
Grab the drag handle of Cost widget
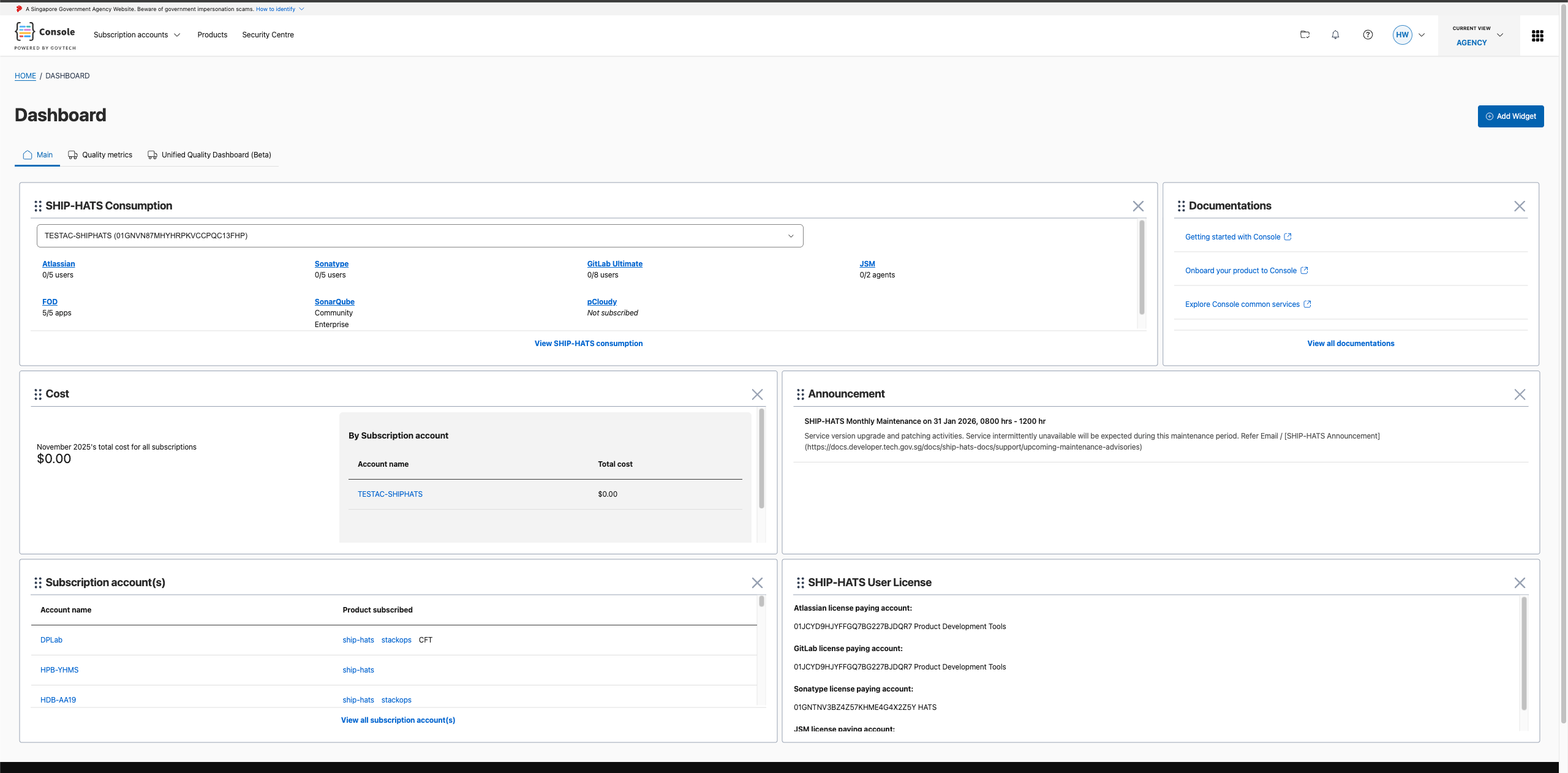[38, 394]
